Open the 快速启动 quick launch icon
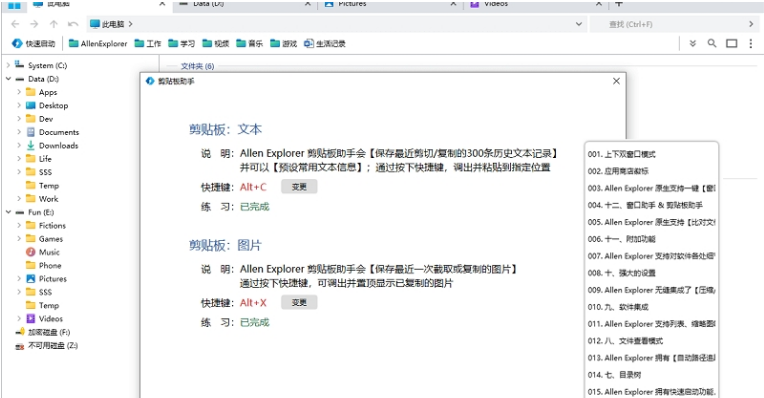This screenshot has width=764, height=398. (34, 43)
